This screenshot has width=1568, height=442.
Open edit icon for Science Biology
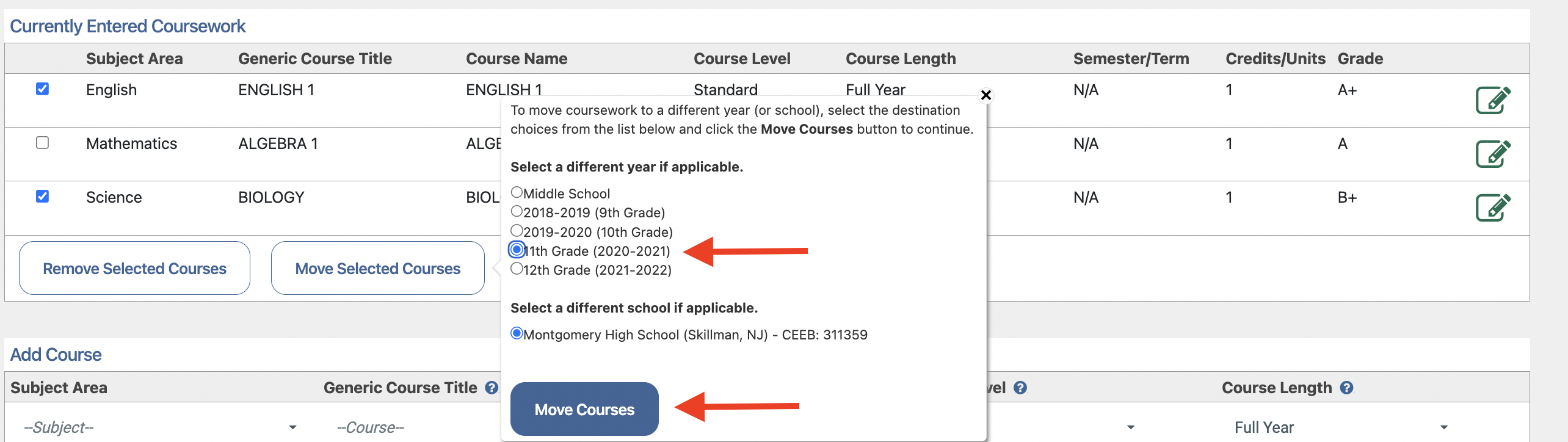pos(1492,208)
